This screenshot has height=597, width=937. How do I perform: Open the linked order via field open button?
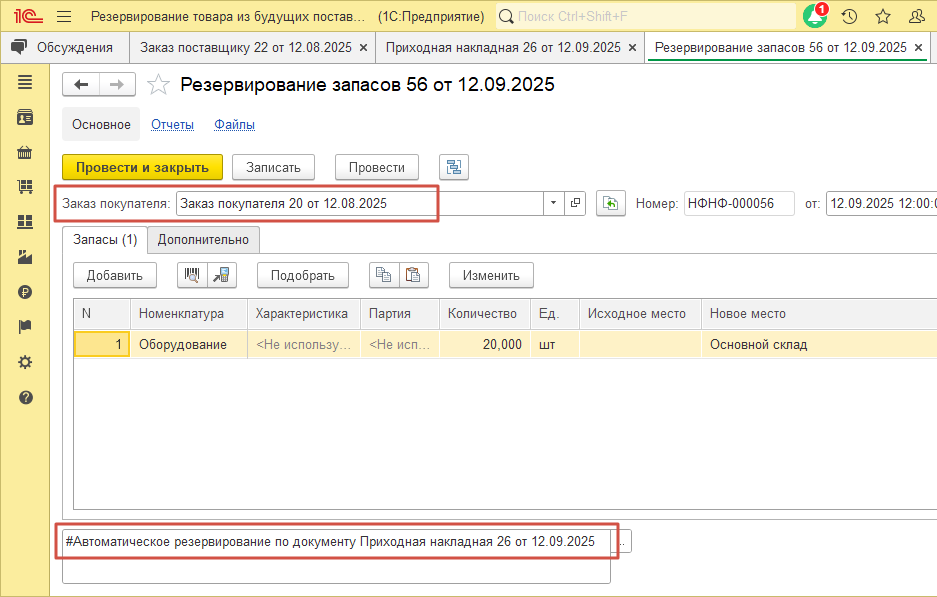coord(575,203)
